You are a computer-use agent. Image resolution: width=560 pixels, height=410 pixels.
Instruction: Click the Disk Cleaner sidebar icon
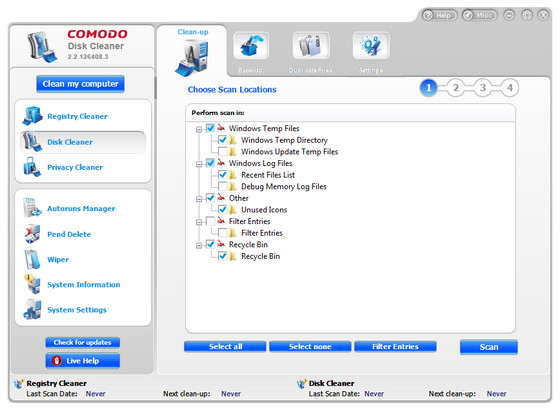coord(31,141)
